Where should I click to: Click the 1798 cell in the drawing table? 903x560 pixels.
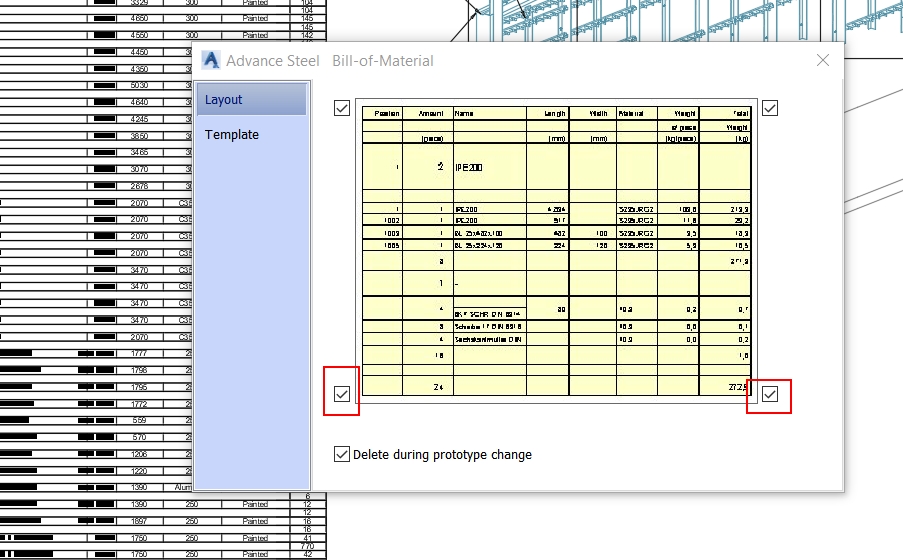click(139, 370)
